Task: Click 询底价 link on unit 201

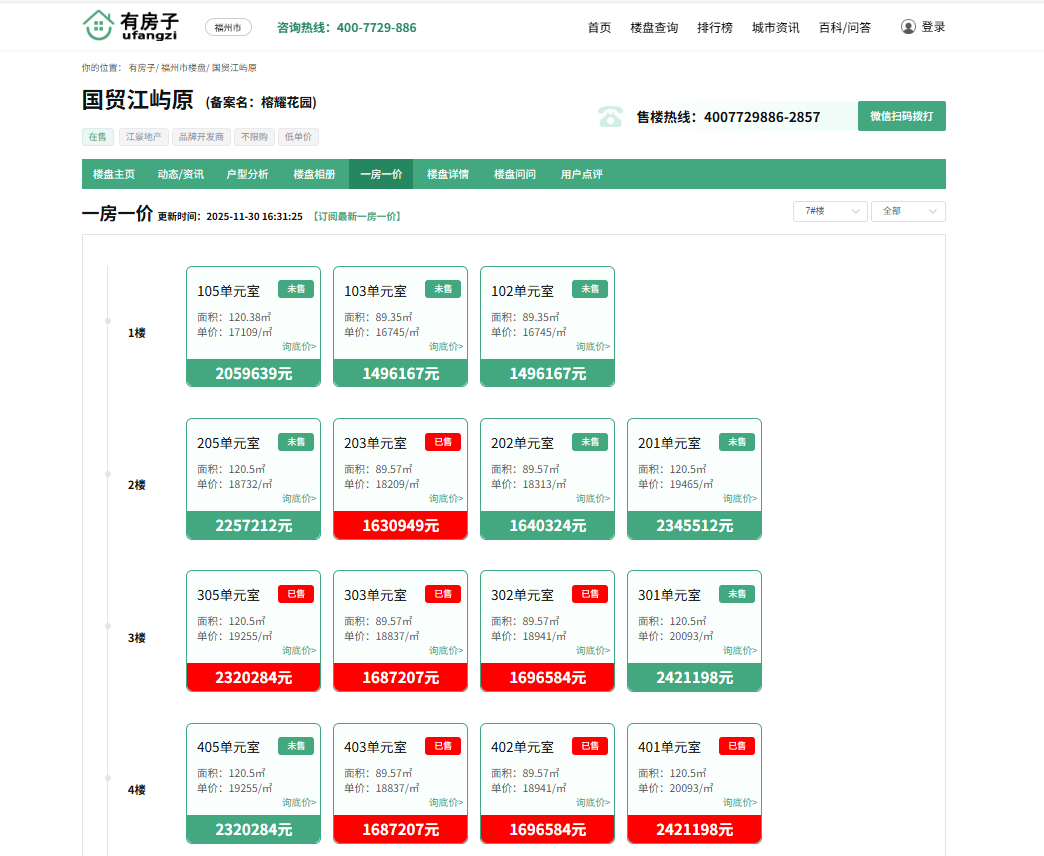Action: (740, 498)
